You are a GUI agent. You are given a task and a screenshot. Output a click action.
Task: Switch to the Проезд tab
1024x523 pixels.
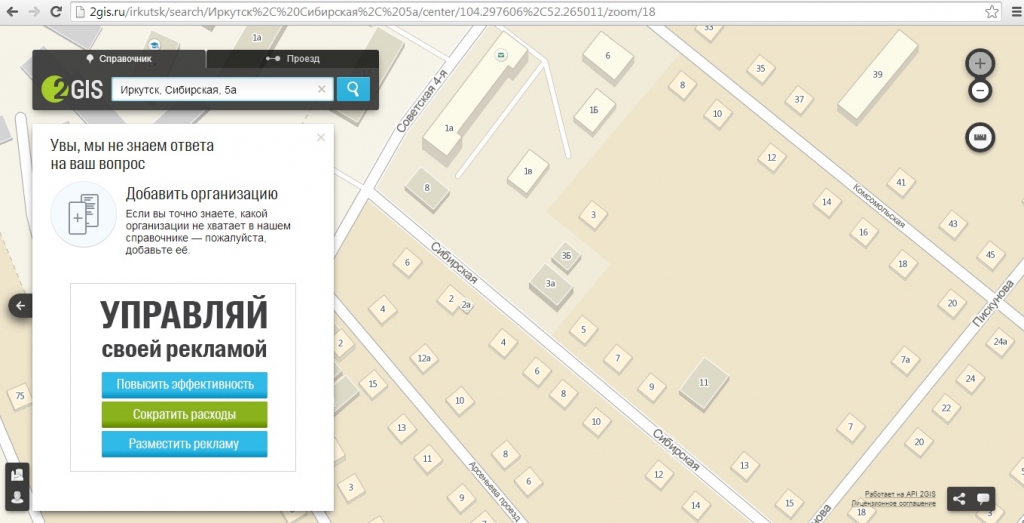293,59
